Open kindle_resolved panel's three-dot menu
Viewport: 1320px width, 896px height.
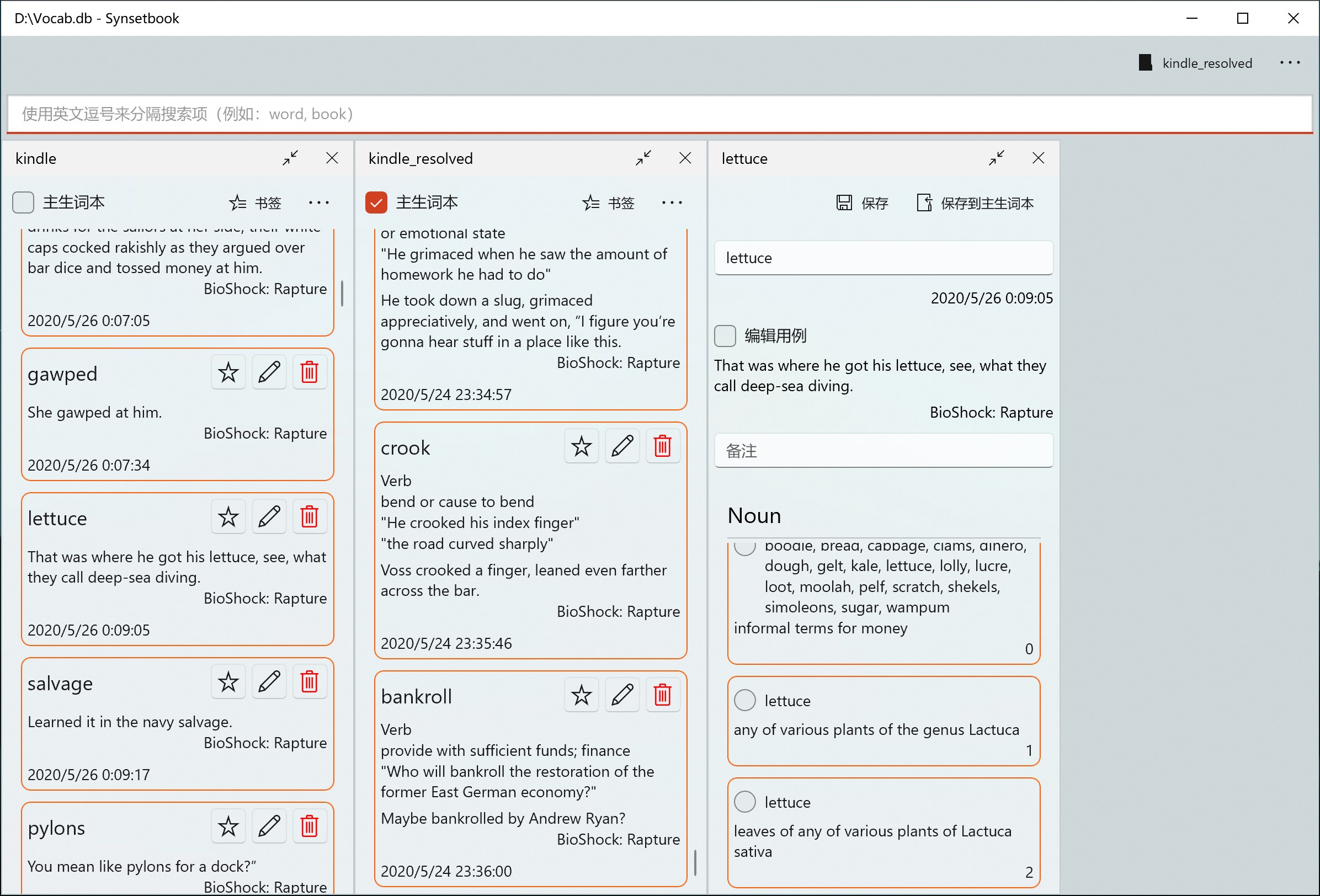[672, 202]
